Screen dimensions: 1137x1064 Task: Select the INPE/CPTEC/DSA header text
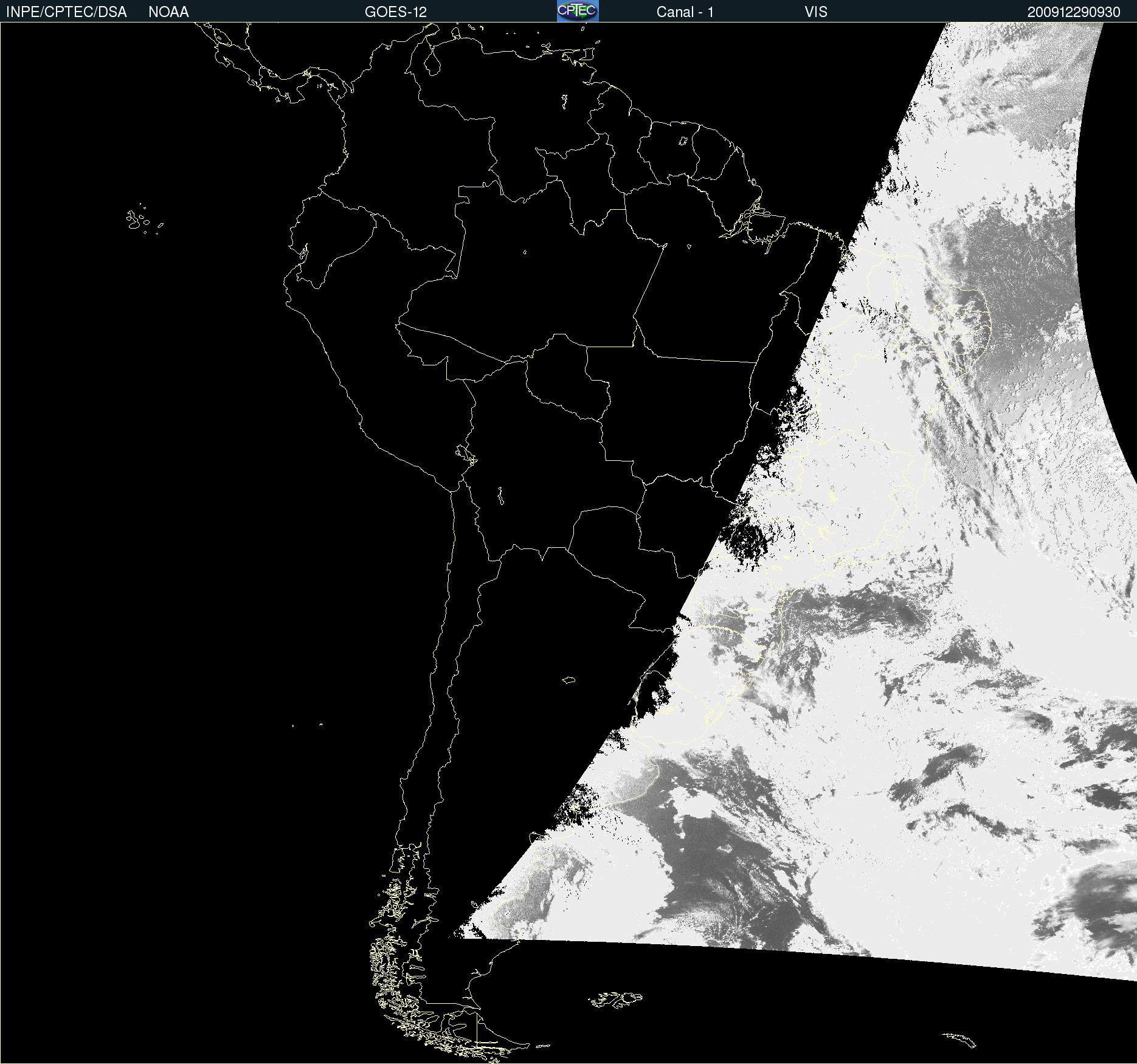click(x=66, y=12)
